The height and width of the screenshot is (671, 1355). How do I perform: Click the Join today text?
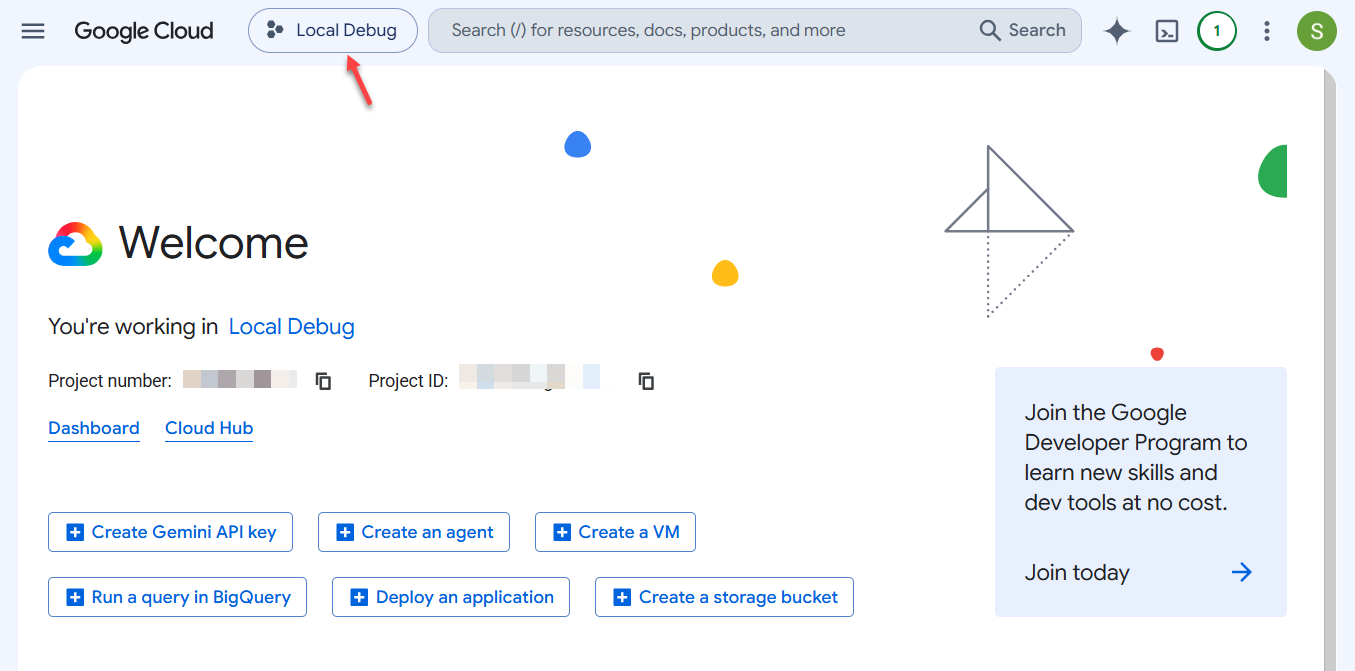coord(1077,573)
